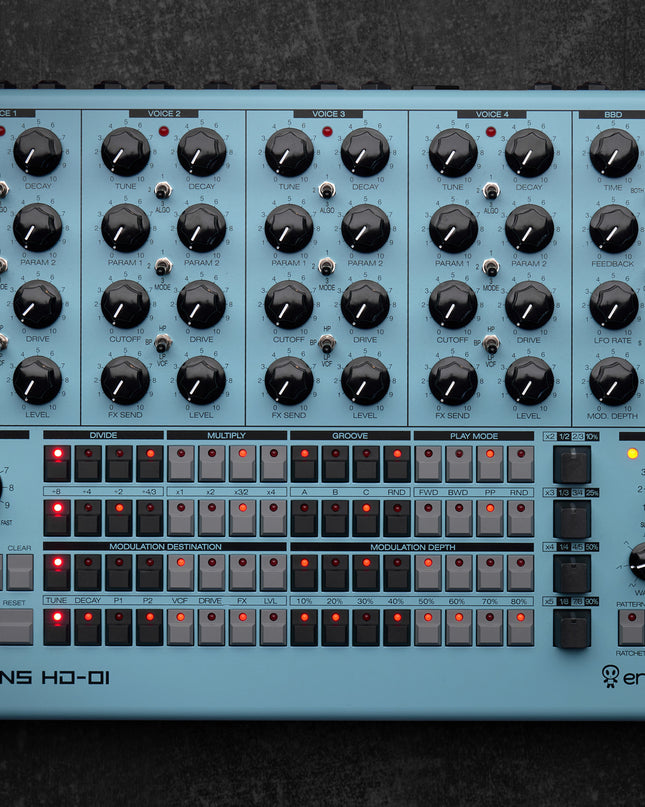This screenshot has height=807, width=645.
Task: Click the Voice 4 LEVEL knob
Action: coord(529,380)
